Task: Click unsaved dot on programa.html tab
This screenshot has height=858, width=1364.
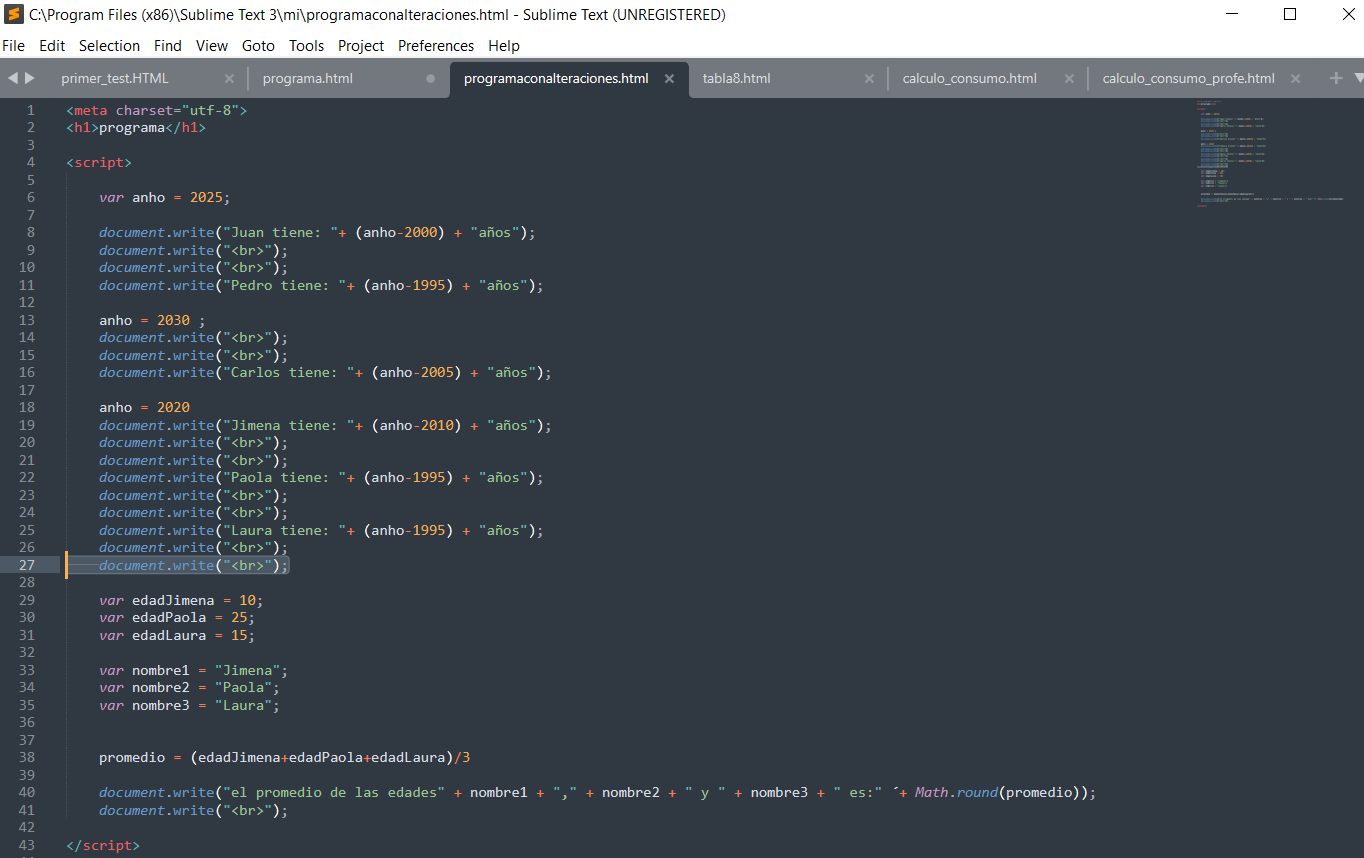Action: [x=431, y=79]
